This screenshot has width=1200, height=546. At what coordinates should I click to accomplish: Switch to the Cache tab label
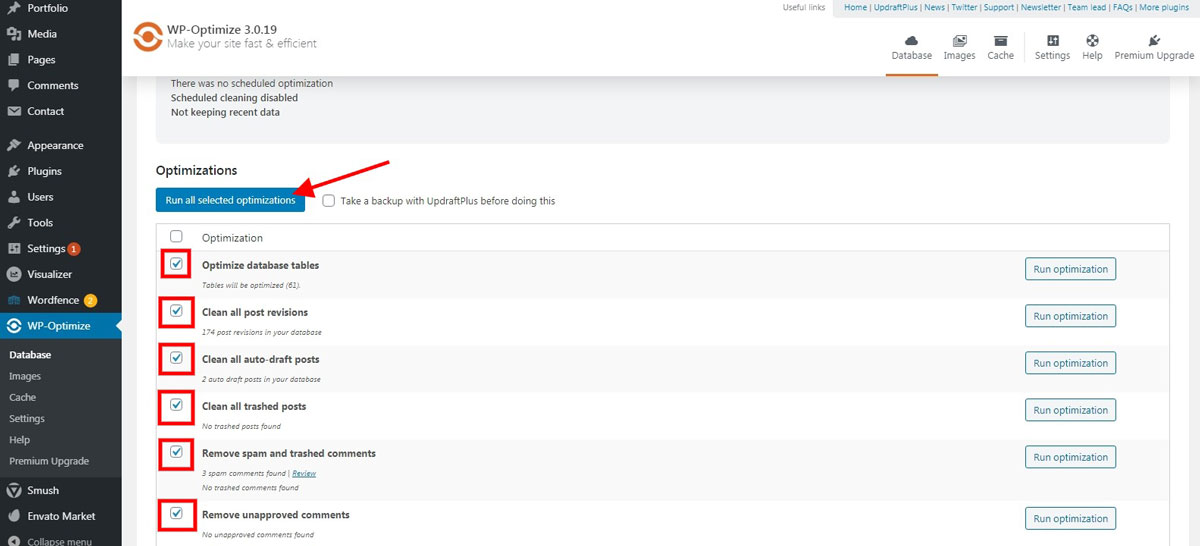coord(1000,56)
